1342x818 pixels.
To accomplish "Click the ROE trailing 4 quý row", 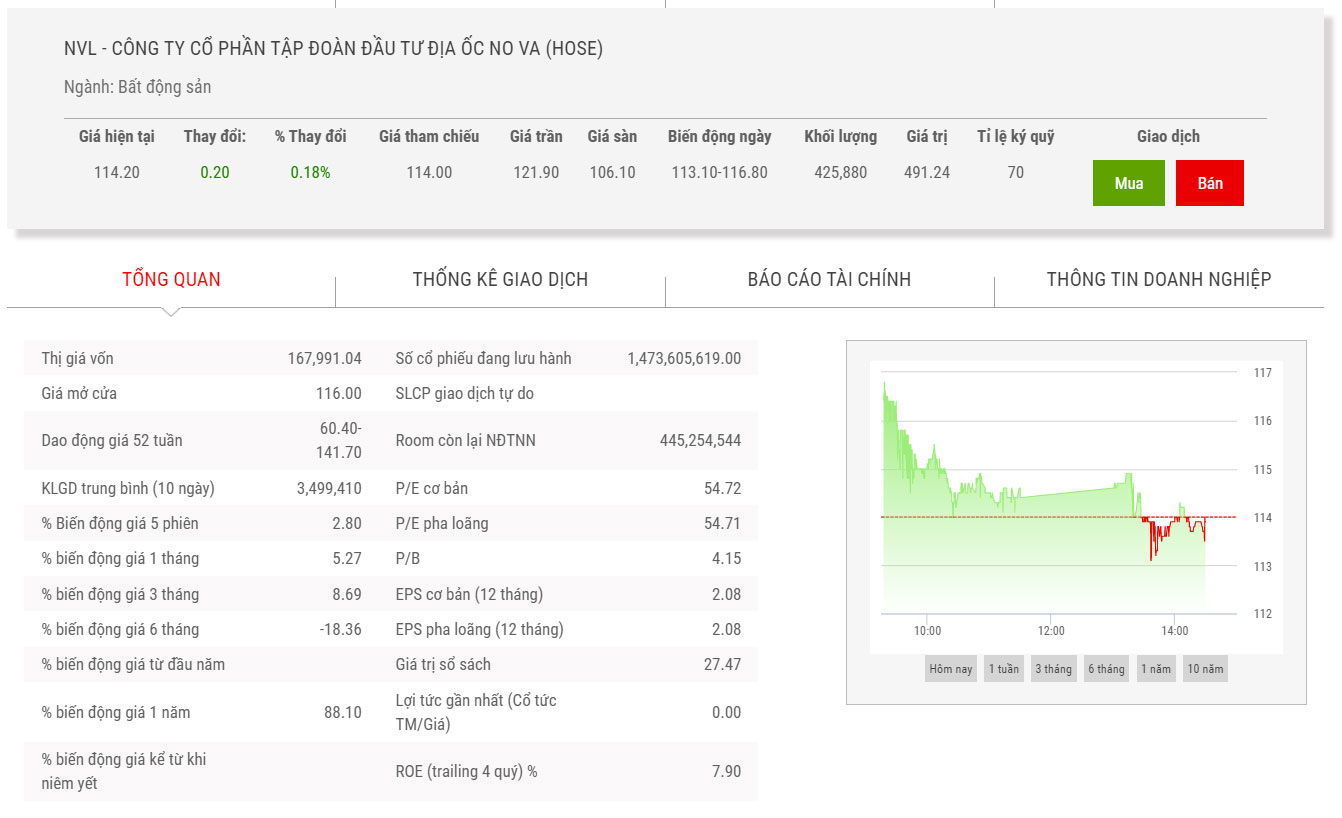I will pos(570,771).
